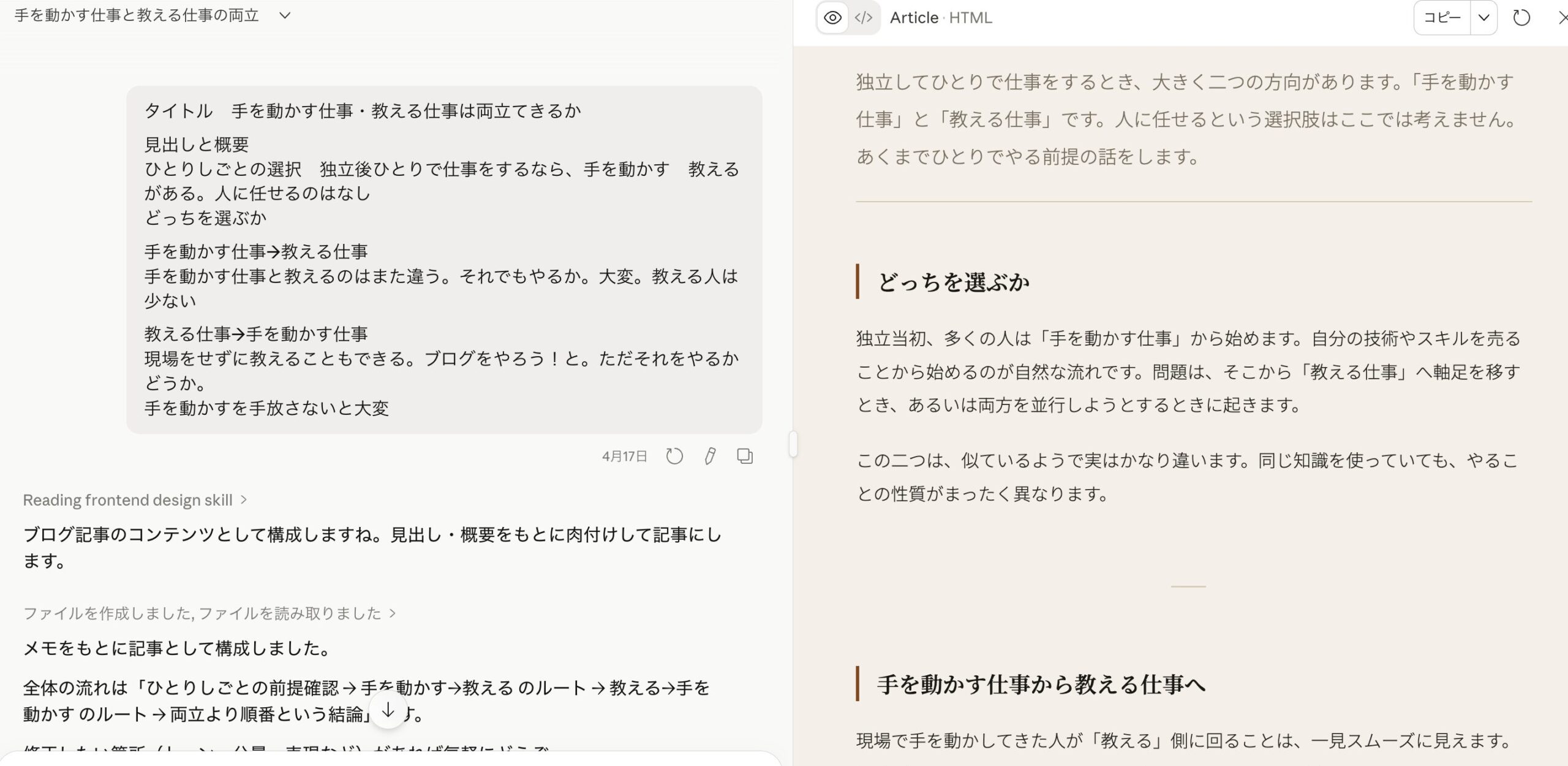Click the retry icon under the message
Screen dimensions: 1568x766
point(674,456)
